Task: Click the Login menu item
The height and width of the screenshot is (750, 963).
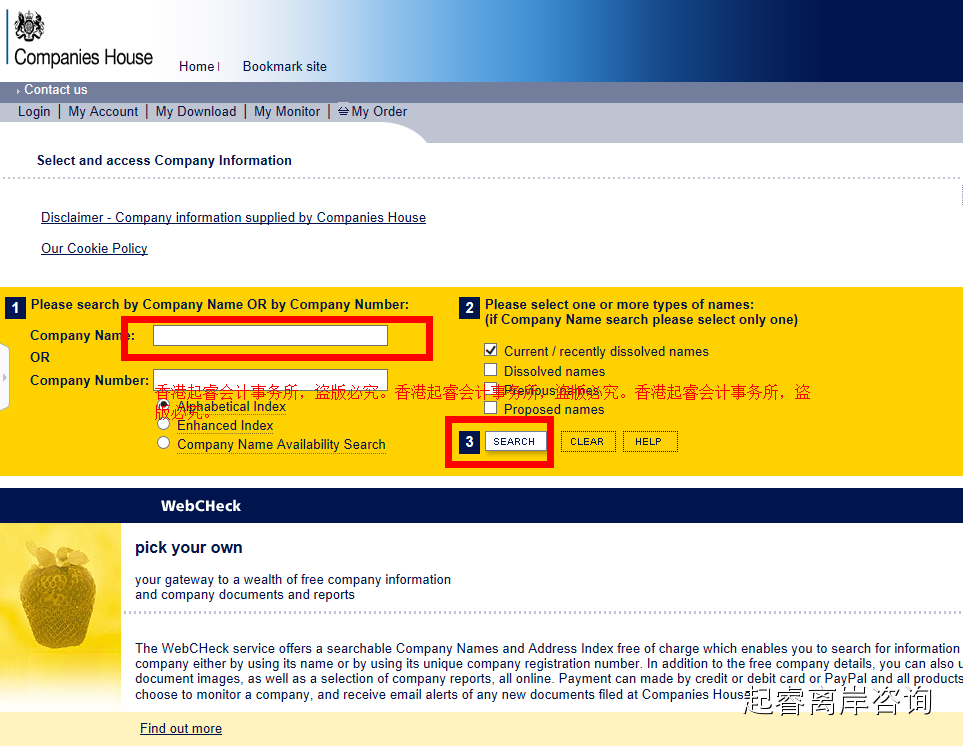Action: click(x=34, y=112)
